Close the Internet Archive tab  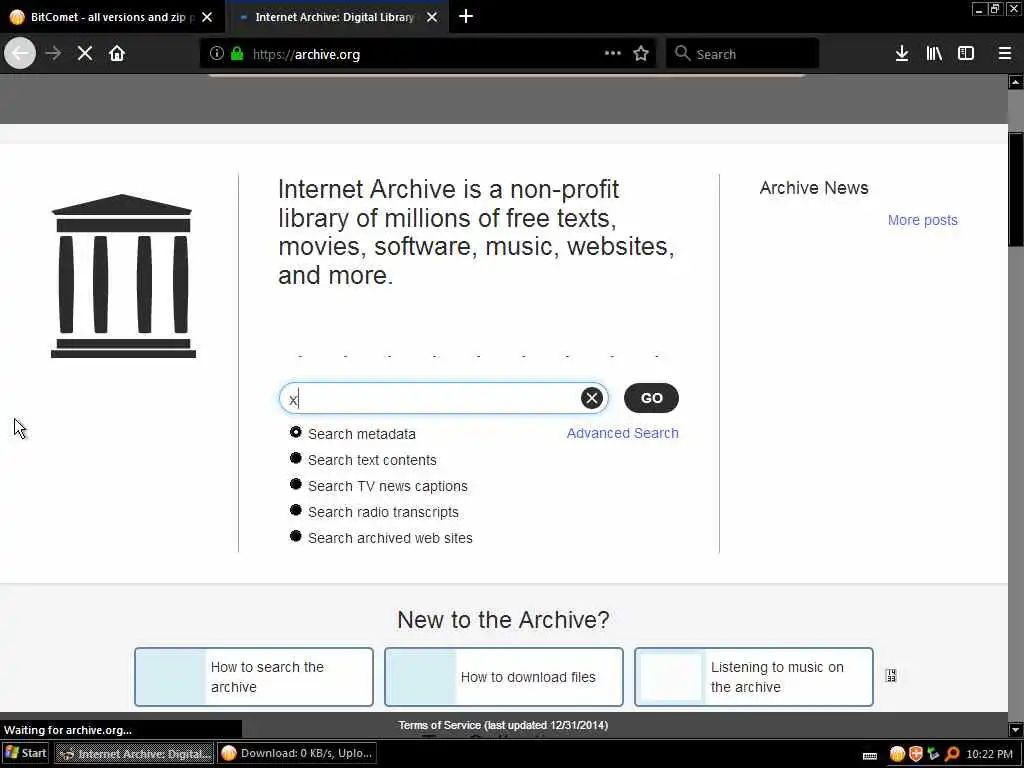432,17
